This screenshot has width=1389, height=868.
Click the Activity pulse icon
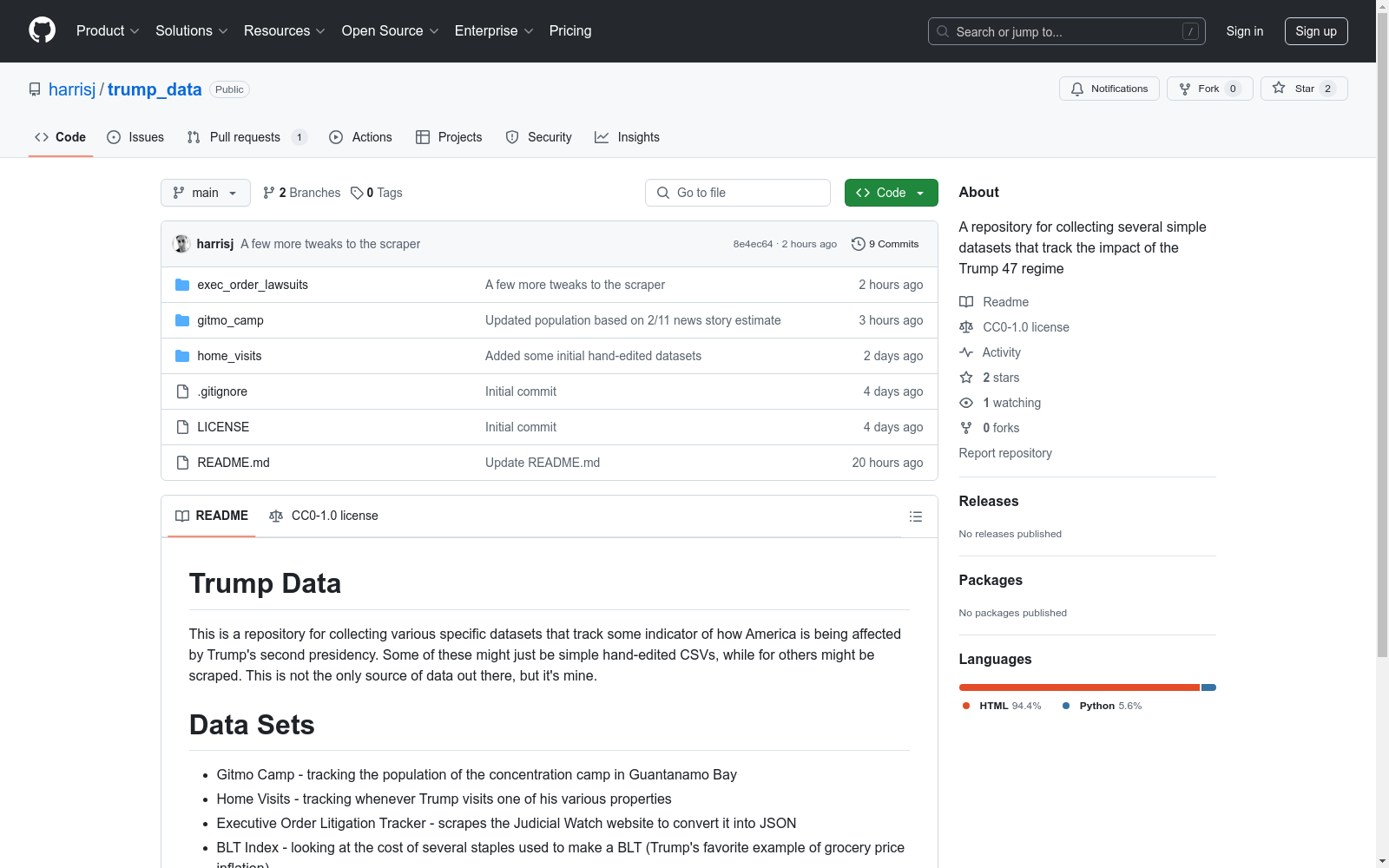point(966,352)
